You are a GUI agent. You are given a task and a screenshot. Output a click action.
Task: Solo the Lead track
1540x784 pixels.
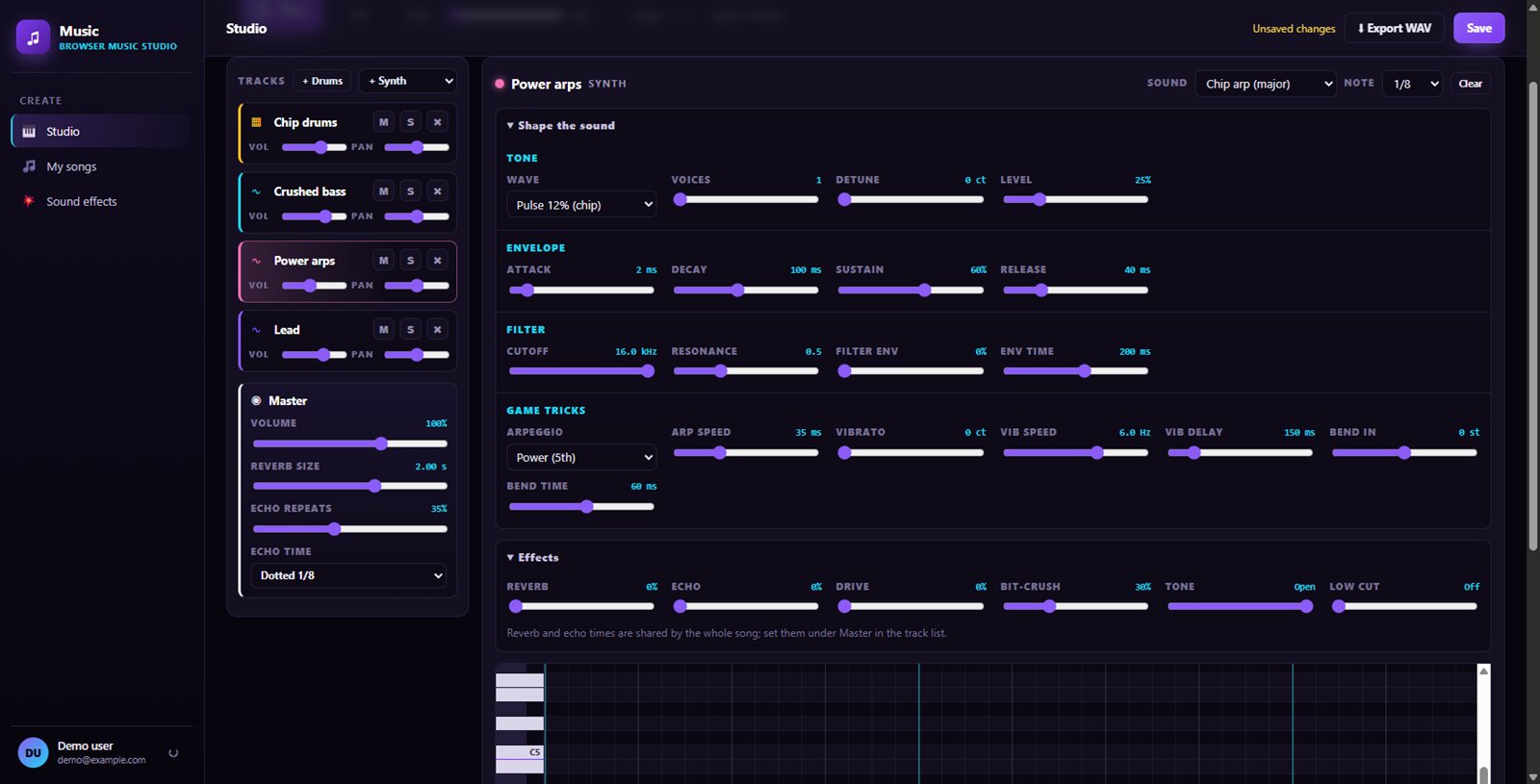click(411, 330)
